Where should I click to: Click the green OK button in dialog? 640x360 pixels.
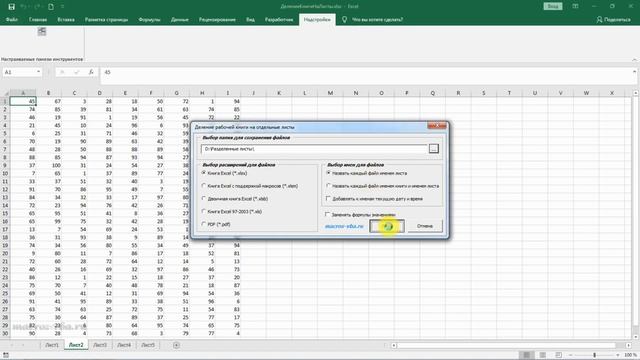387,226
